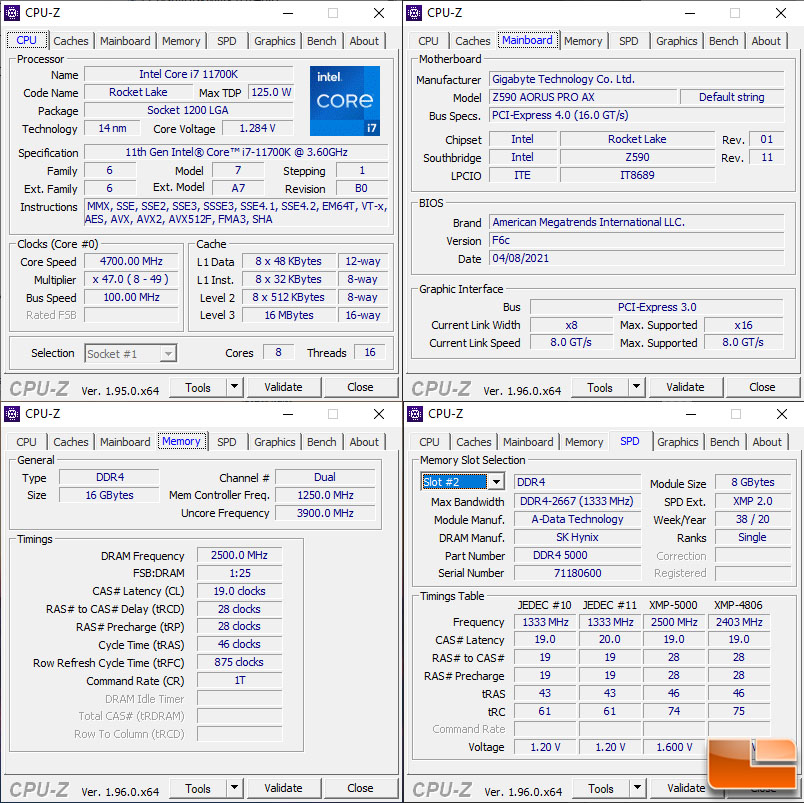Viewport: 804px width, 803px height.
Task: Open Tools dropdown arrow in Memory window
Action: tap(234, 788)
